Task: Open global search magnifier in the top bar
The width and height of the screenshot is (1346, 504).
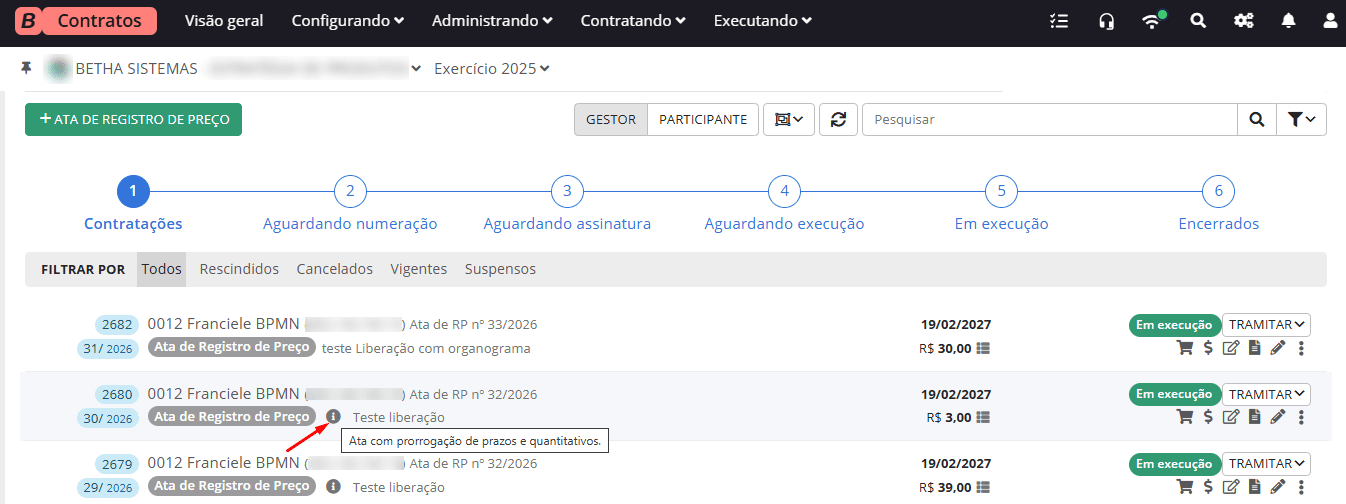Action: (1198, 21)
